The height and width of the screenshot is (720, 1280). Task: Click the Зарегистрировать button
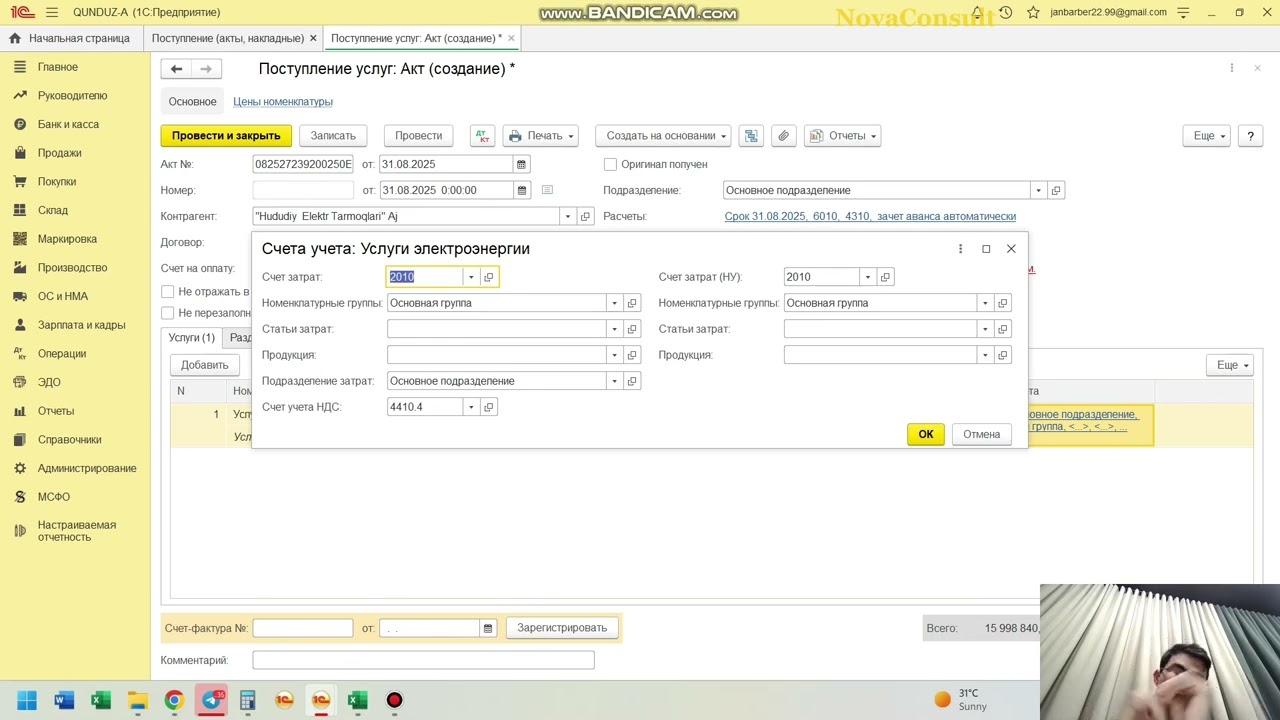click(562, 628)
